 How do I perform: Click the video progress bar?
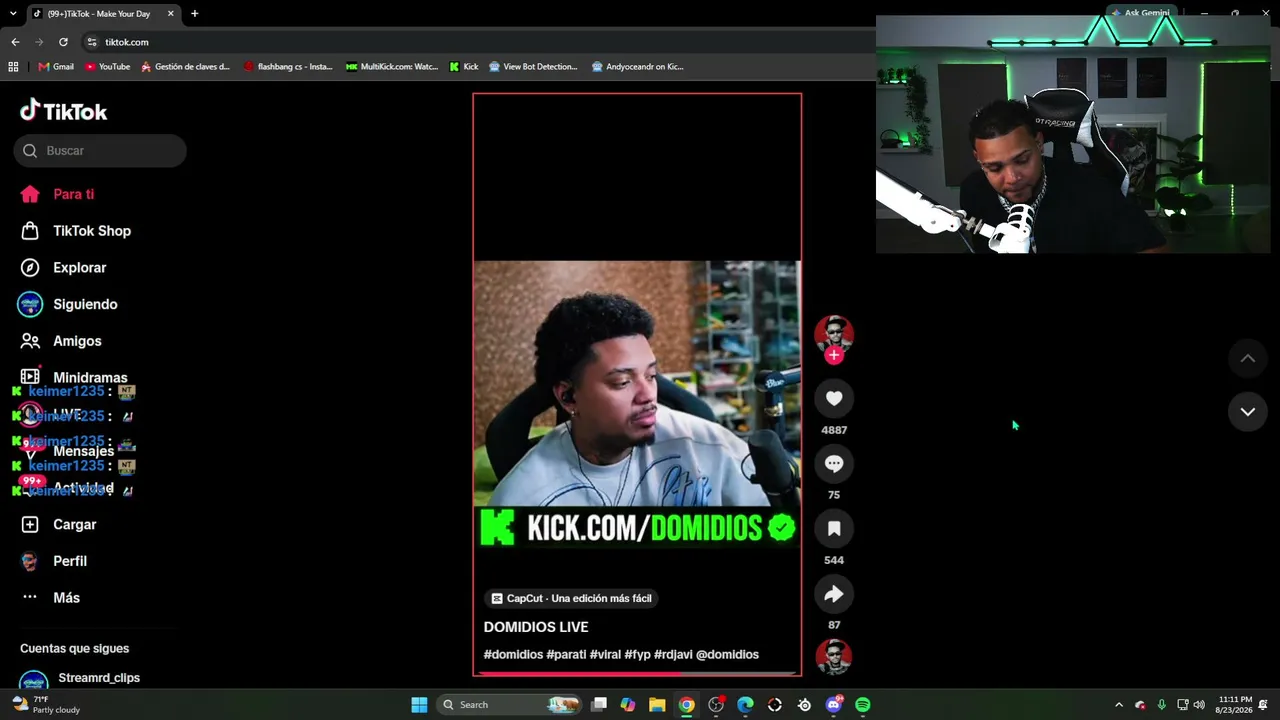[637, 673]
